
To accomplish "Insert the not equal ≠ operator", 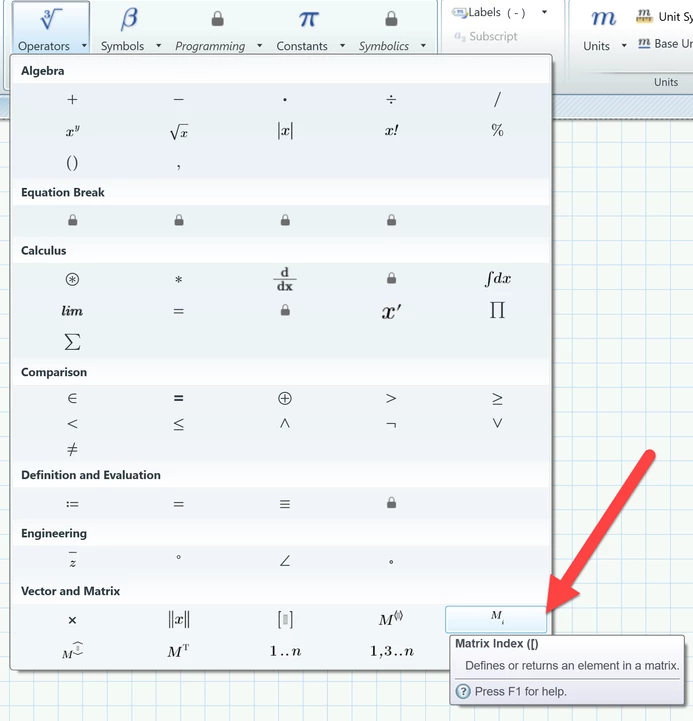I will point(72,449).
